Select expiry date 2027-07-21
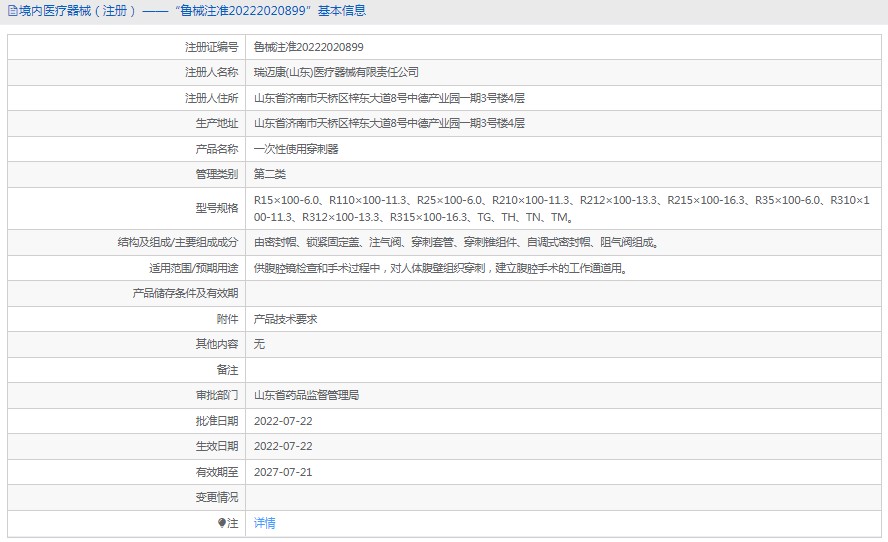 (x=283, y=472)
